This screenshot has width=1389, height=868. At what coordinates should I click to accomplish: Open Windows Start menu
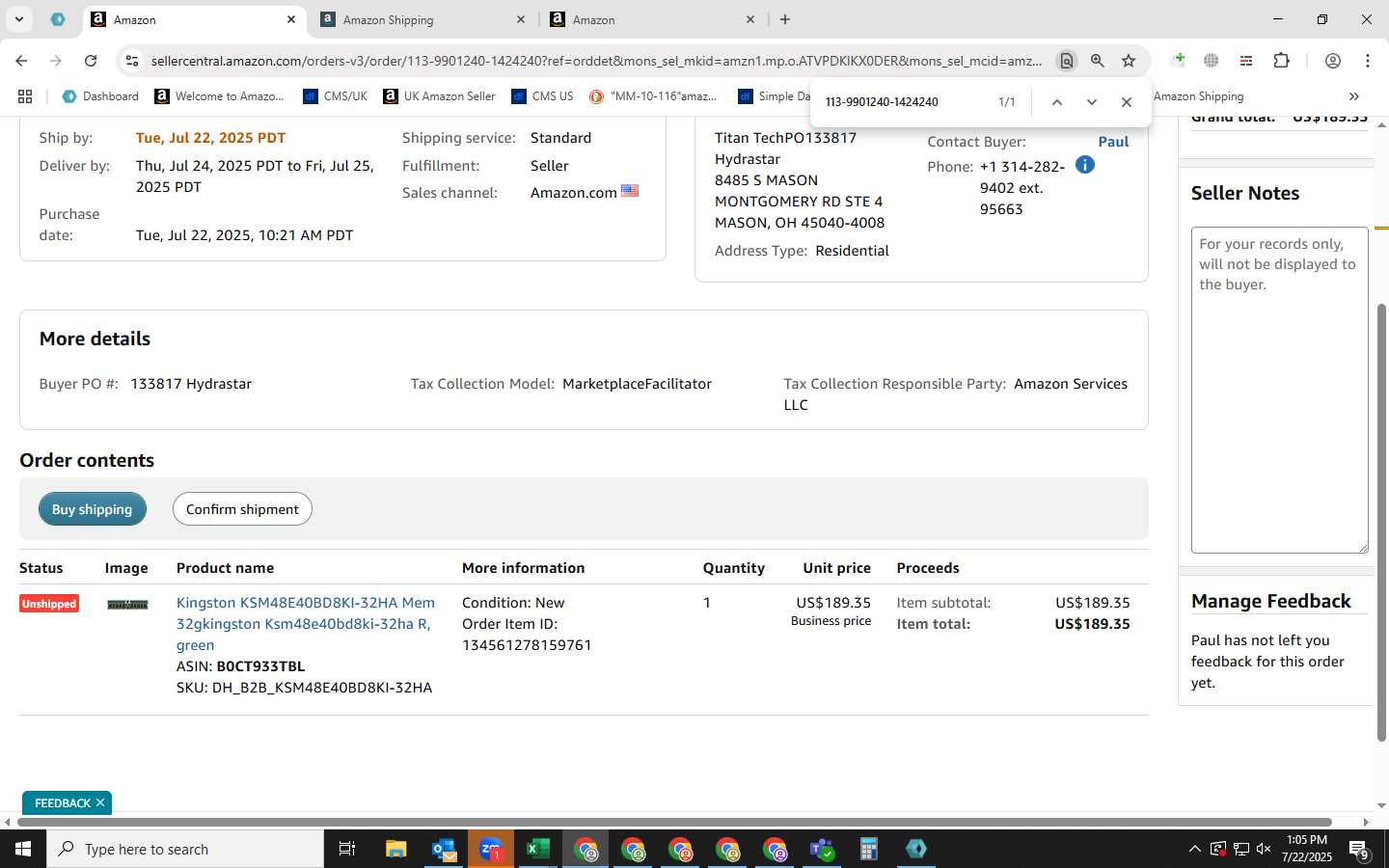point(23,849)
